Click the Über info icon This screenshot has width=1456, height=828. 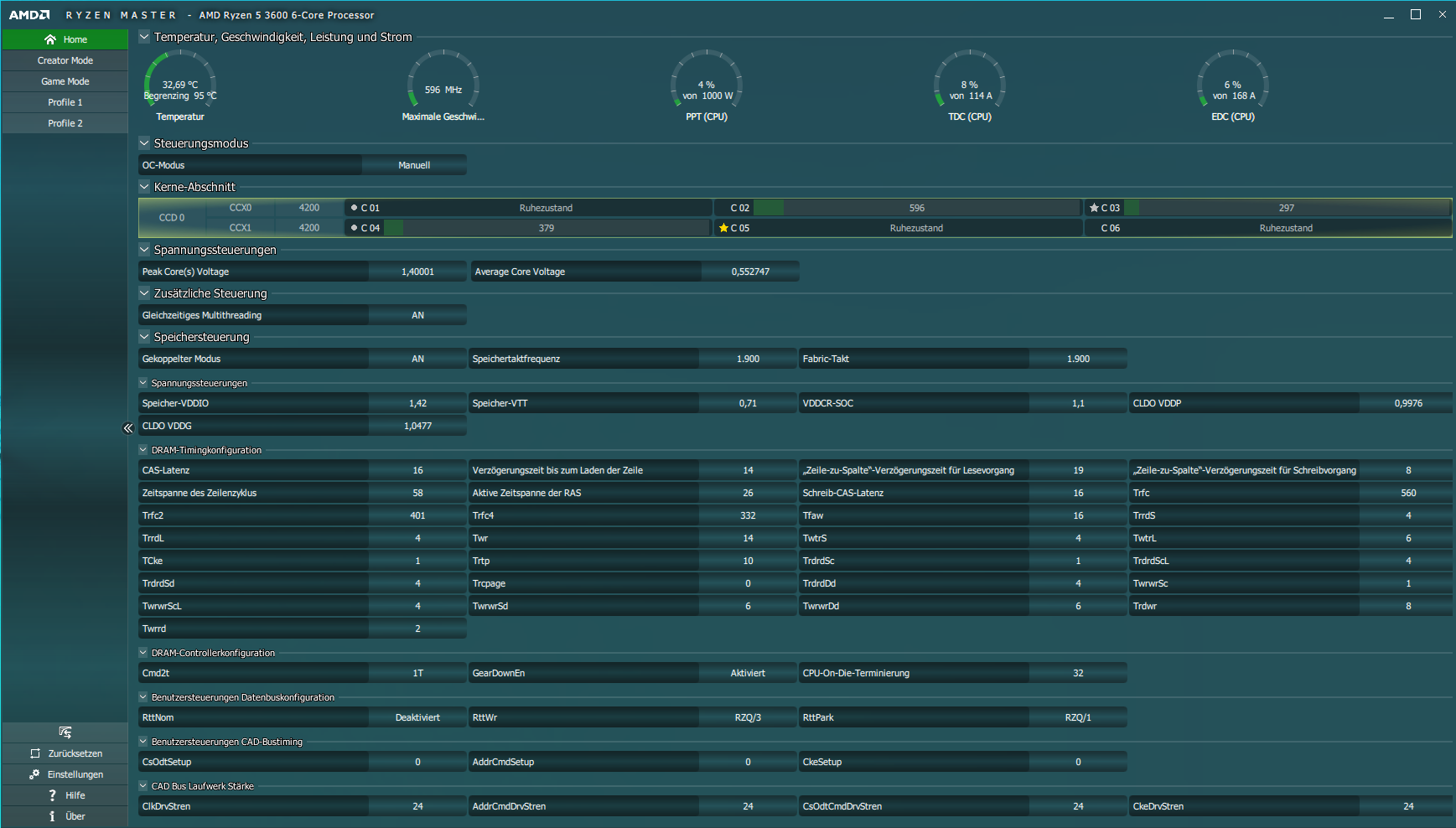click(x=52, y=816)
